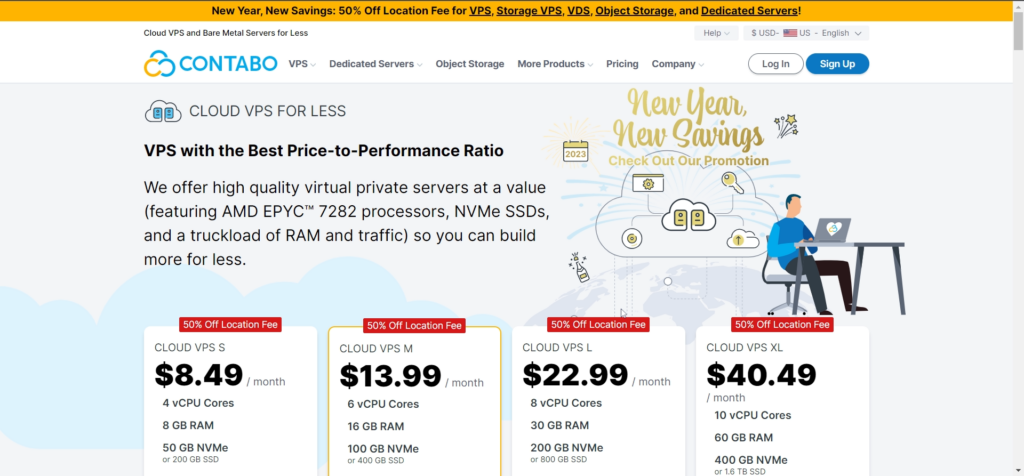The image size is (1024, 476).
Task: Follow the Dedicated Servers banner link
Action: pos(749,10)
